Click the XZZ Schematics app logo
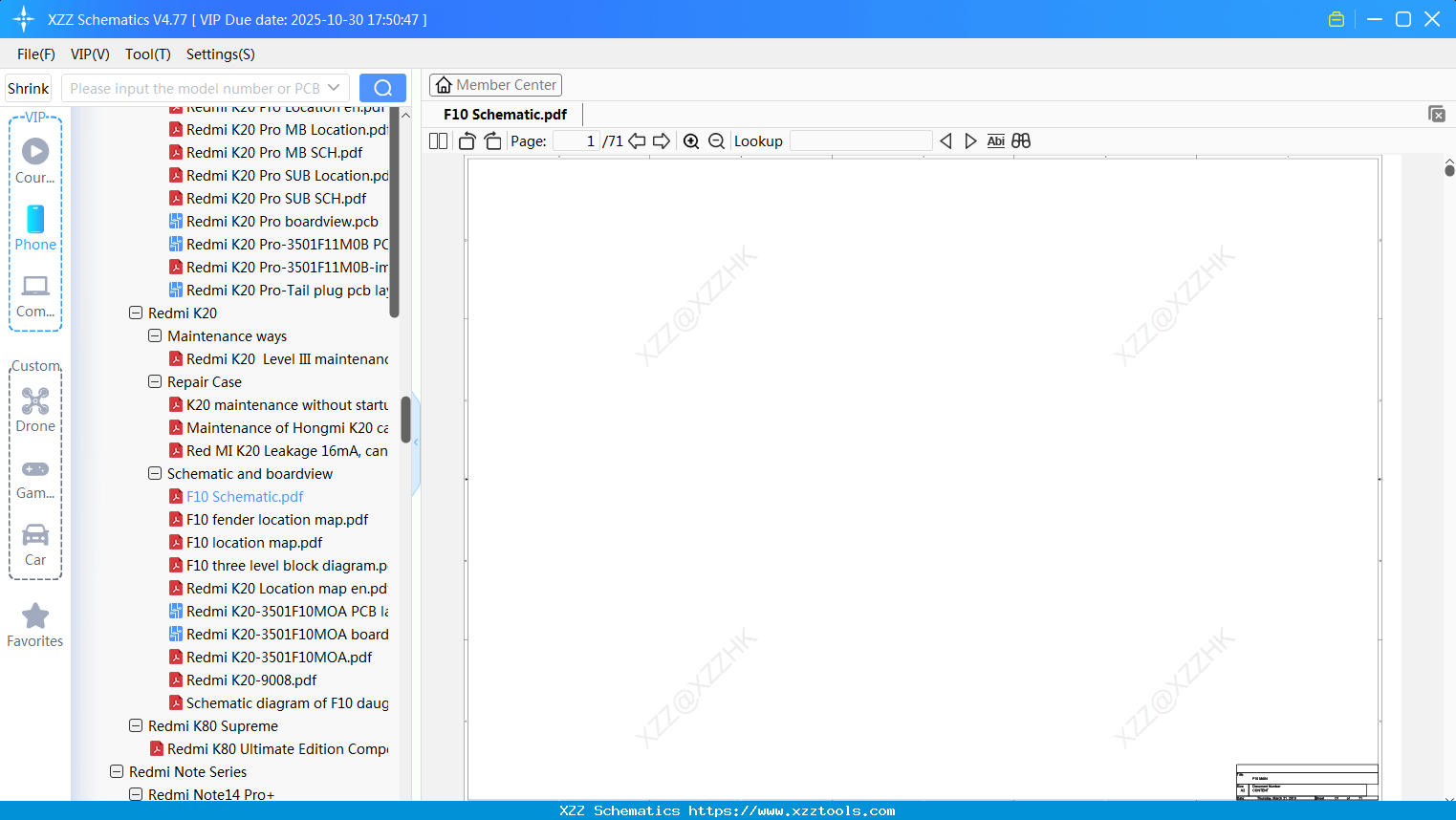This screenshot has width=1456, height=820. pyautogui.click(x=24, y=19)
